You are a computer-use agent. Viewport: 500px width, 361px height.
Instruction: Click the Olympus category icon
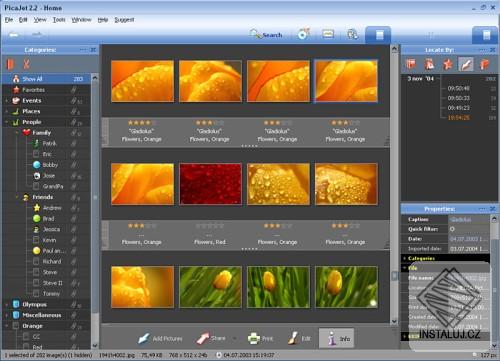click(16, 304)
